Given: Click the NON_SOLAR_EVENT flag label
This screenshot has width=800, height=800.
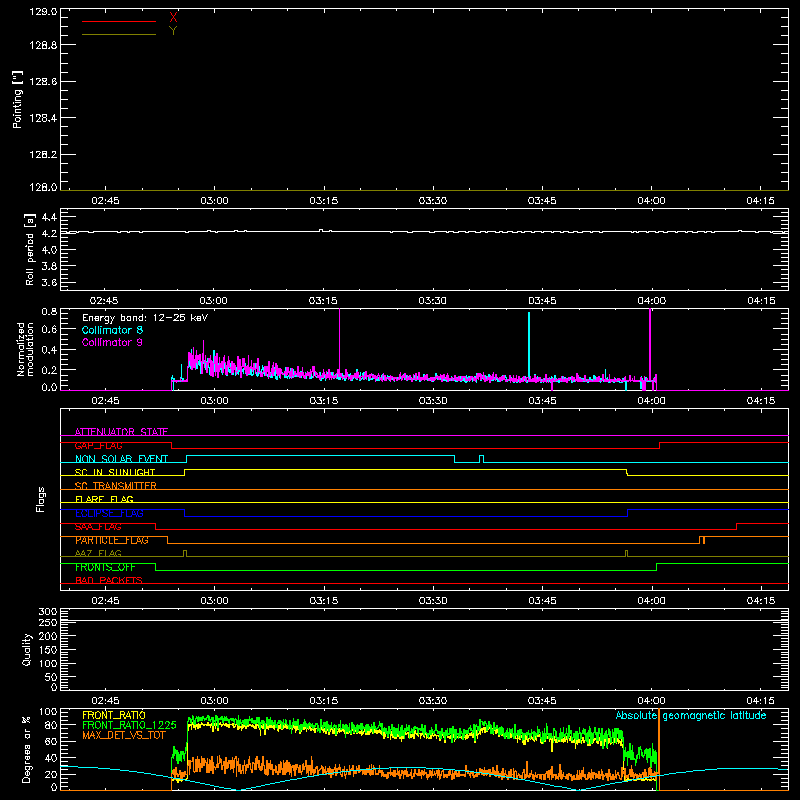Looking at the screenshot, I should click(x=121, y=459).
